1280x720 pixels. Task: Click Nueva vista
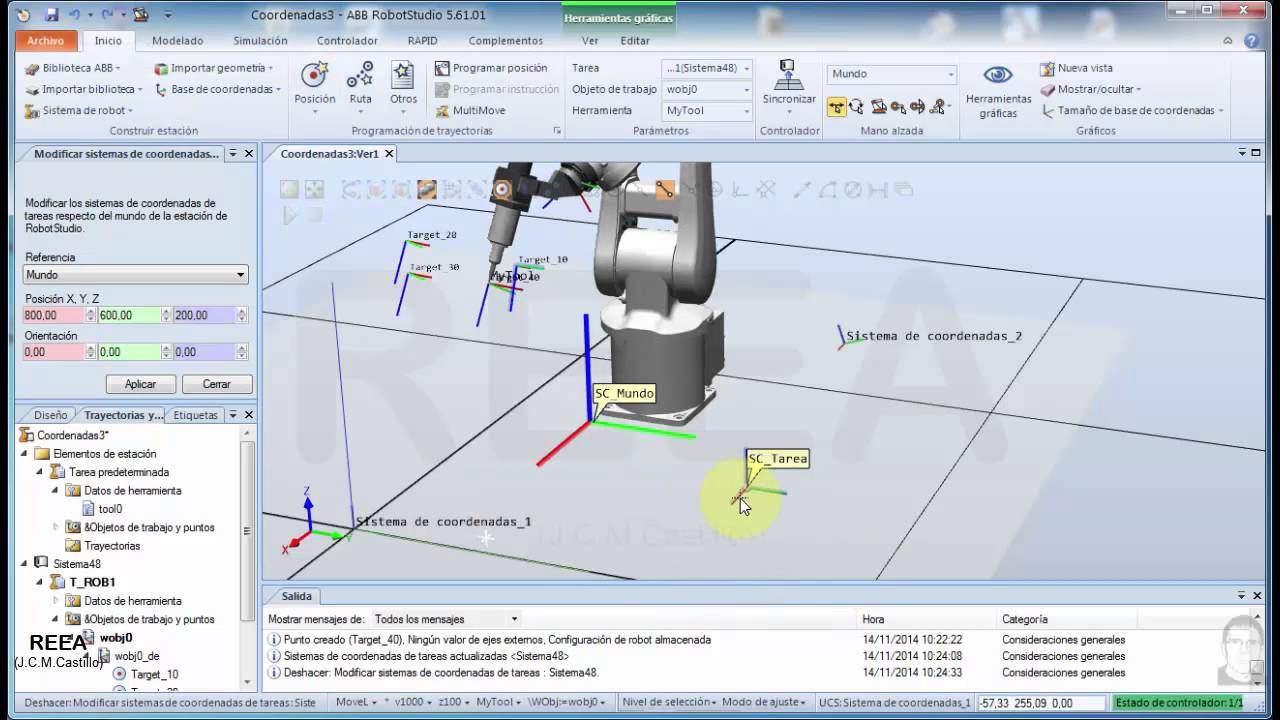(1076, 68)
